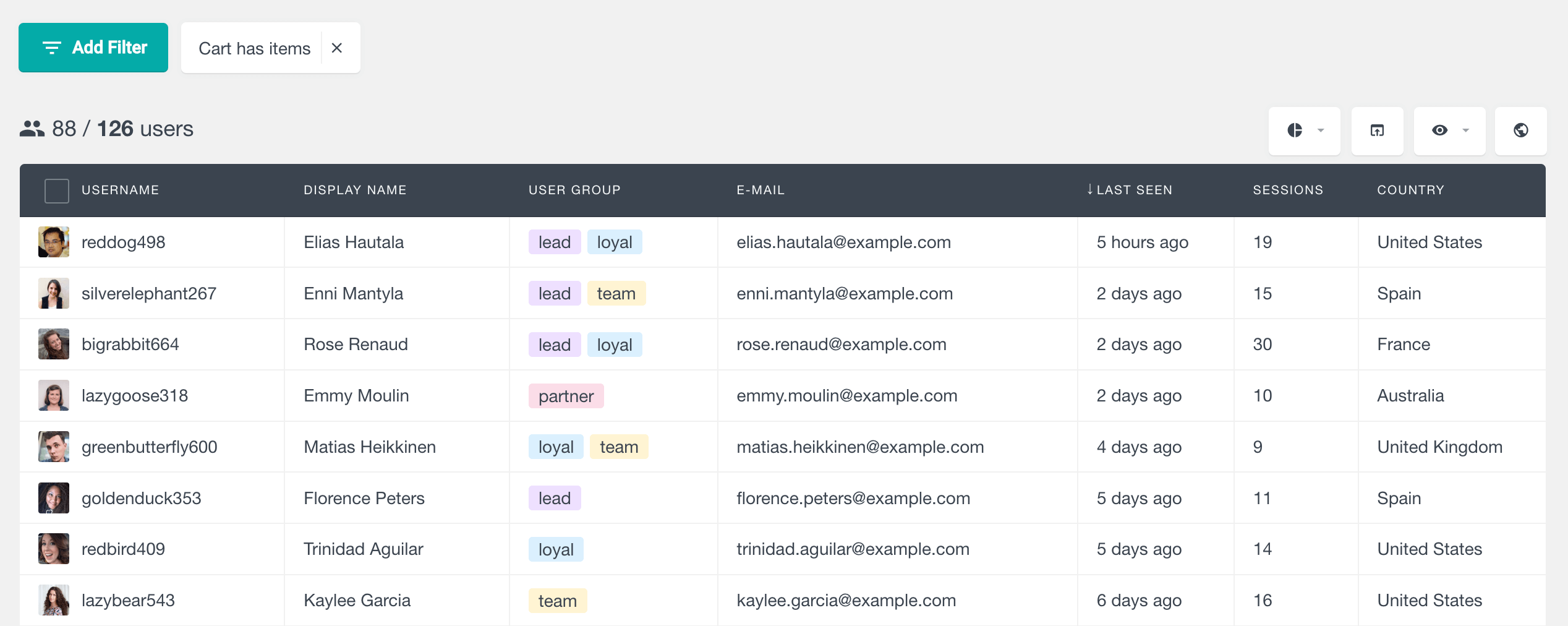This screenshot has height=626, width=1568.
Task: Toggle the select all users checkbox
Action: click(x=57, y=191)
